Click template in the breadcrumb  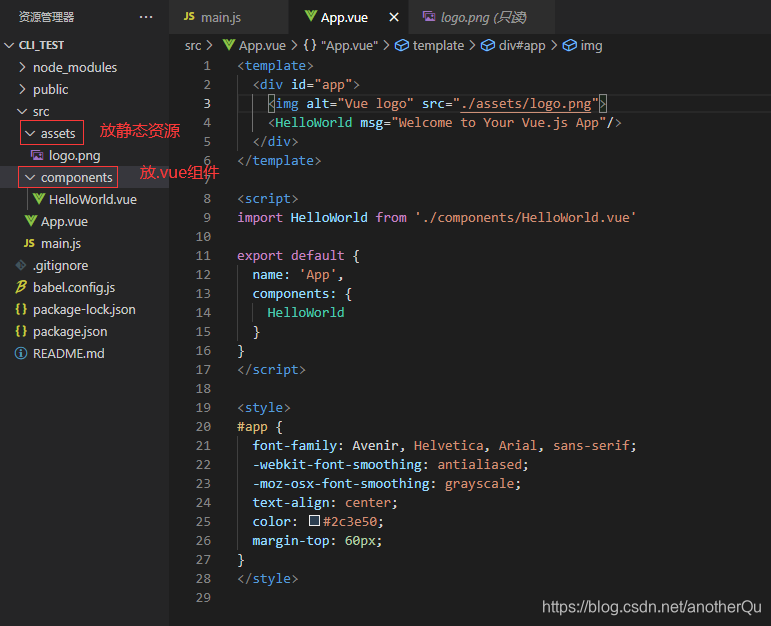click(438, 46)
